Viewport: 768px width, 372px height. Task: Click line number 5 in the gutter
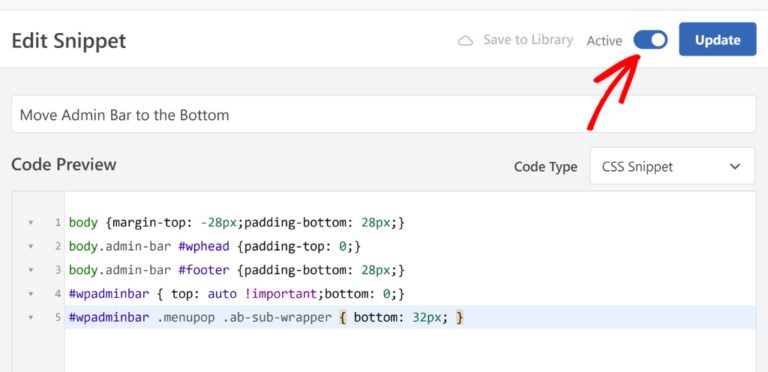(58, 317)
